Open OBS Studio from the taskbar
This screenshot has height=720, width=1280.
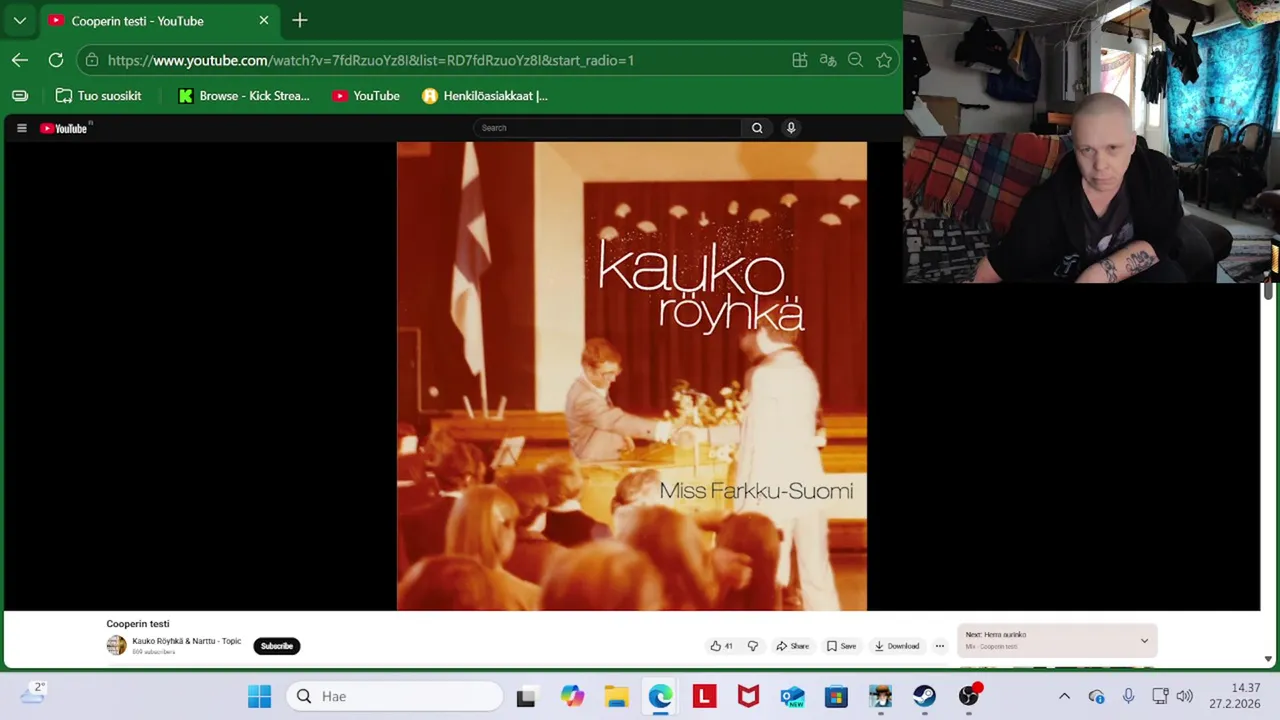point(968,696)
